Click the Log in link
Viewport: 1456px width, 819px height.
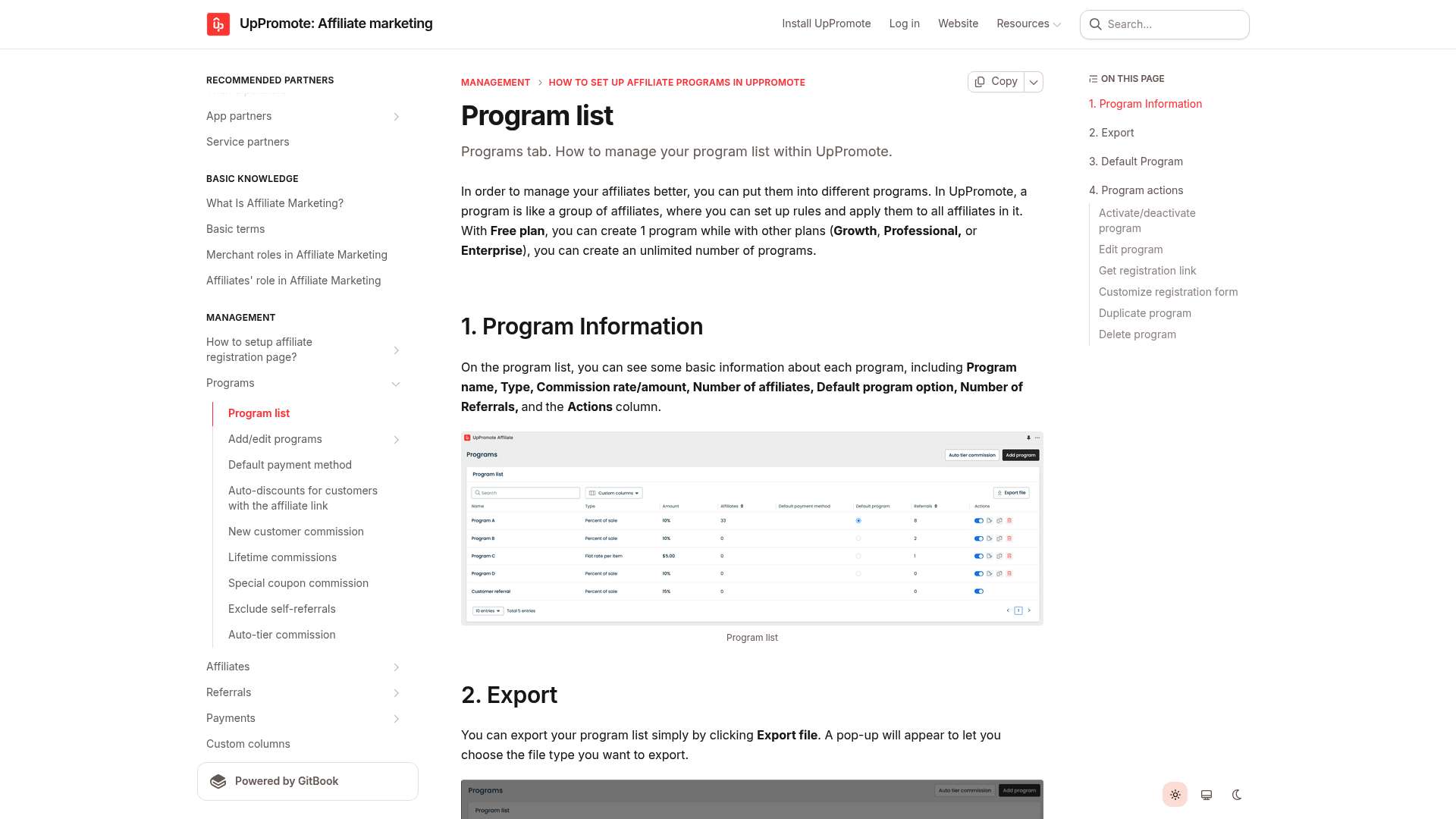coord(904,24)
